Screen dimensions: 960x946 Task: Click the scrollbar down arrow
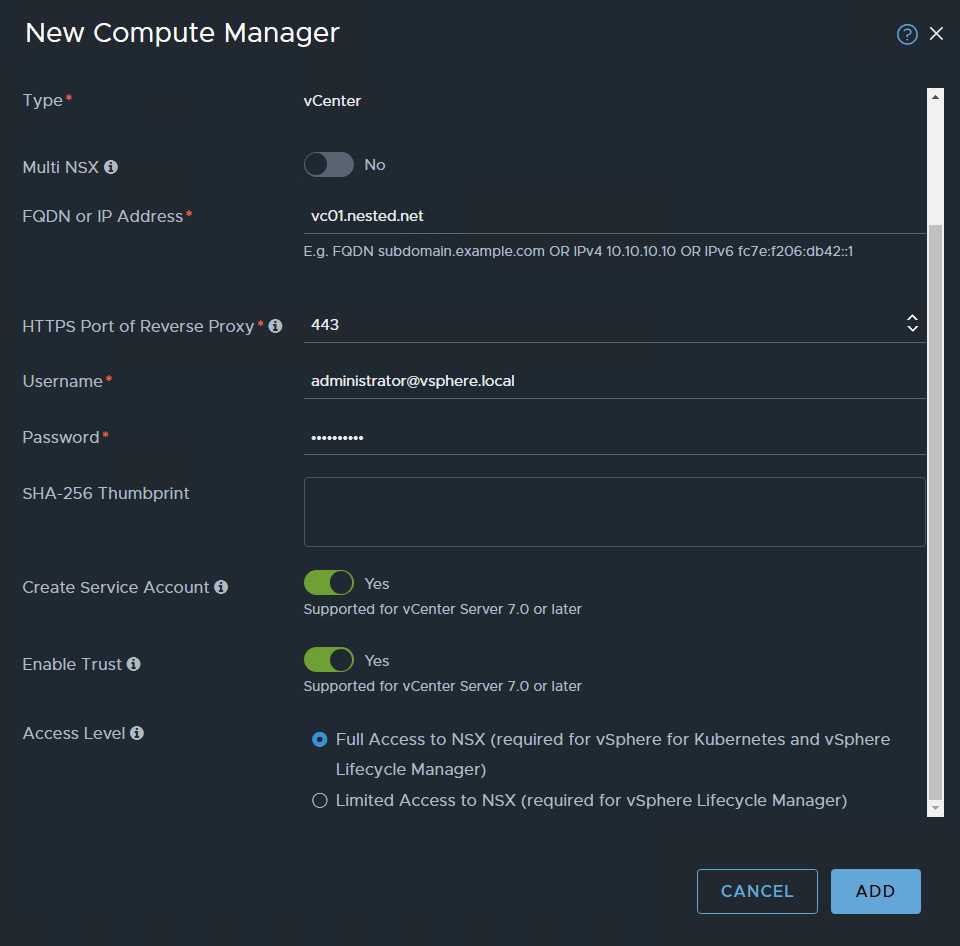click(x=935, y=808)
